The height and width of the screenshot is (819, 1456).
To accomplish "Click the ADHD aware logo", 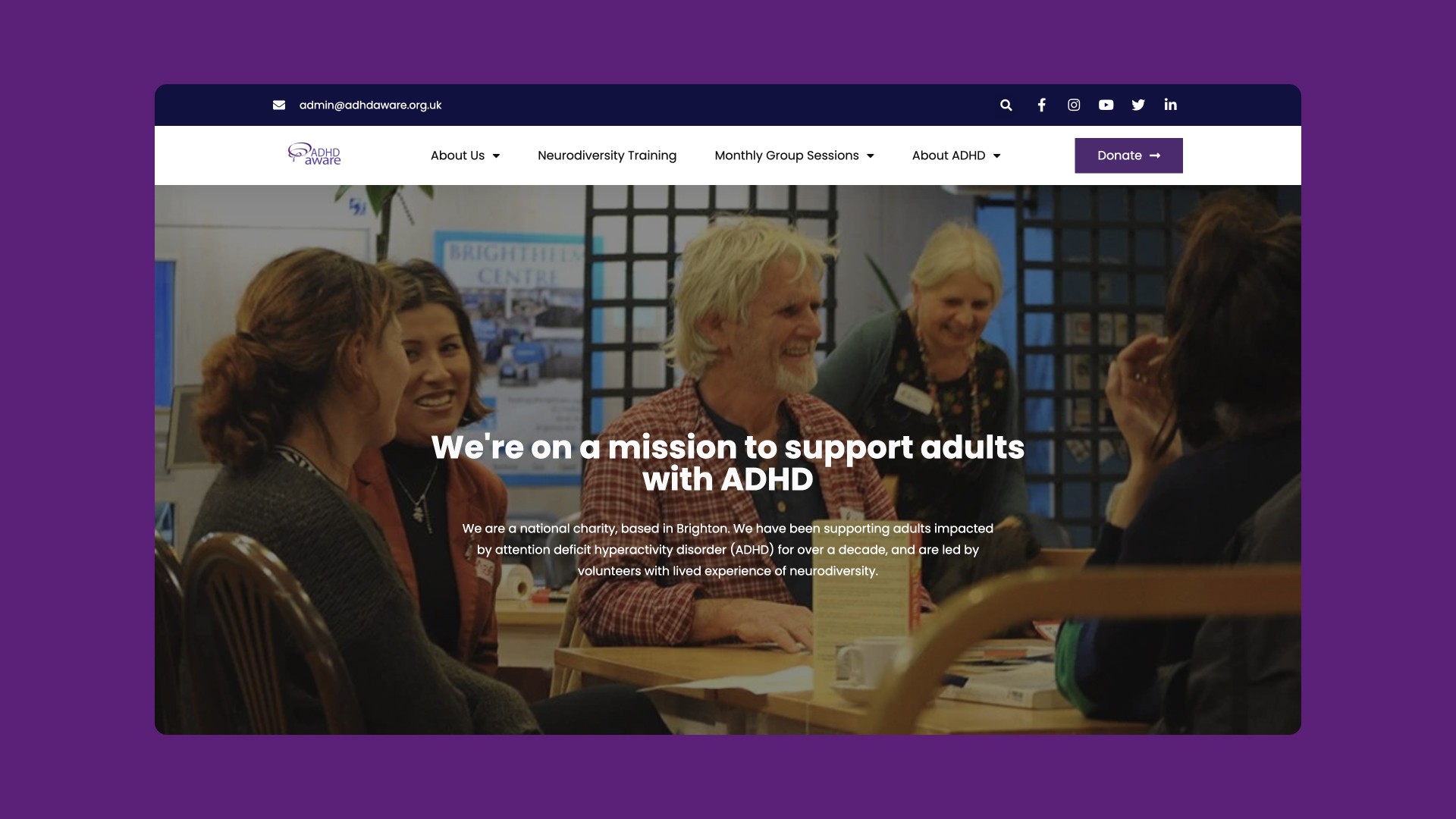I will coord(315,155).
